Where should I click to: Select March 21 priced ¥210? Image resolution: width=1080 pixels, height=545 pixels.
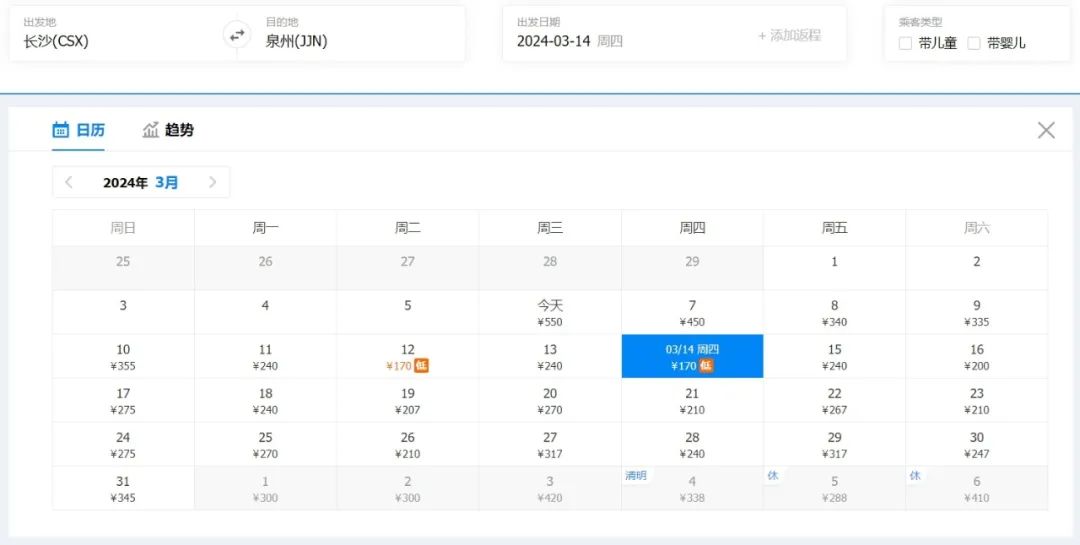pos(692,400)
